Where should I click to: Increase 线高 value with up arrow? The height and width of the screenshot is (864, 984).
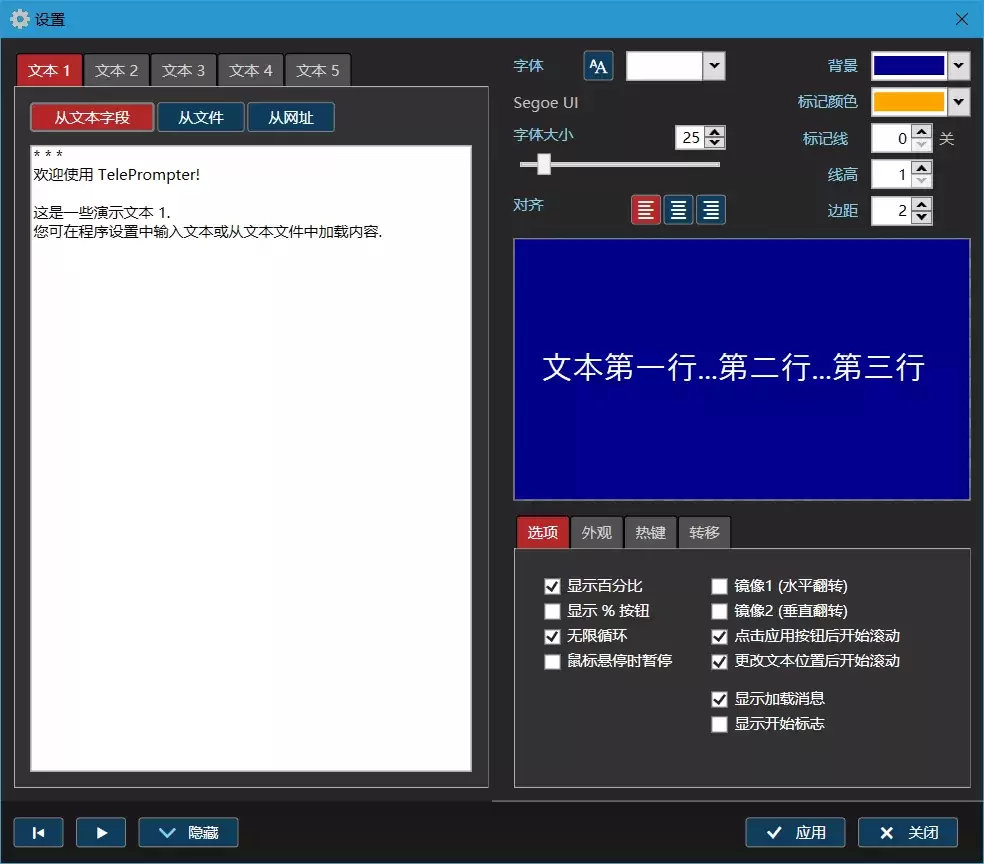(x=921, y=168)
